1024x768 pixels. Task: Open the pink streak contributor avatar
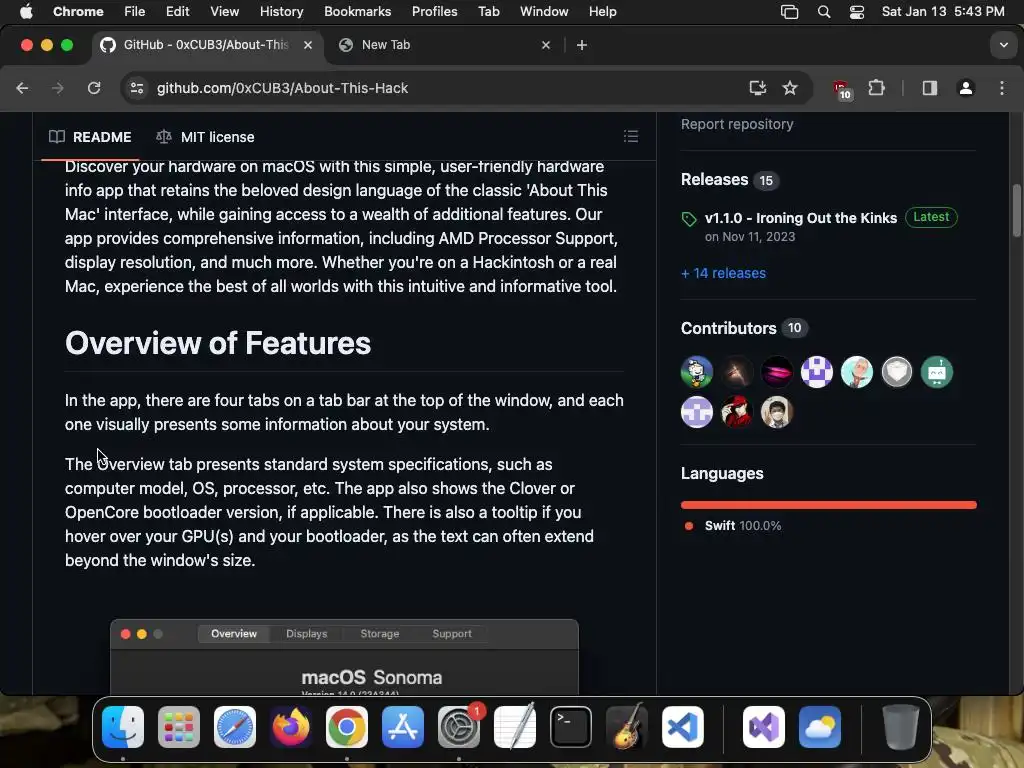pyautogui.click(x=776, y=372)
